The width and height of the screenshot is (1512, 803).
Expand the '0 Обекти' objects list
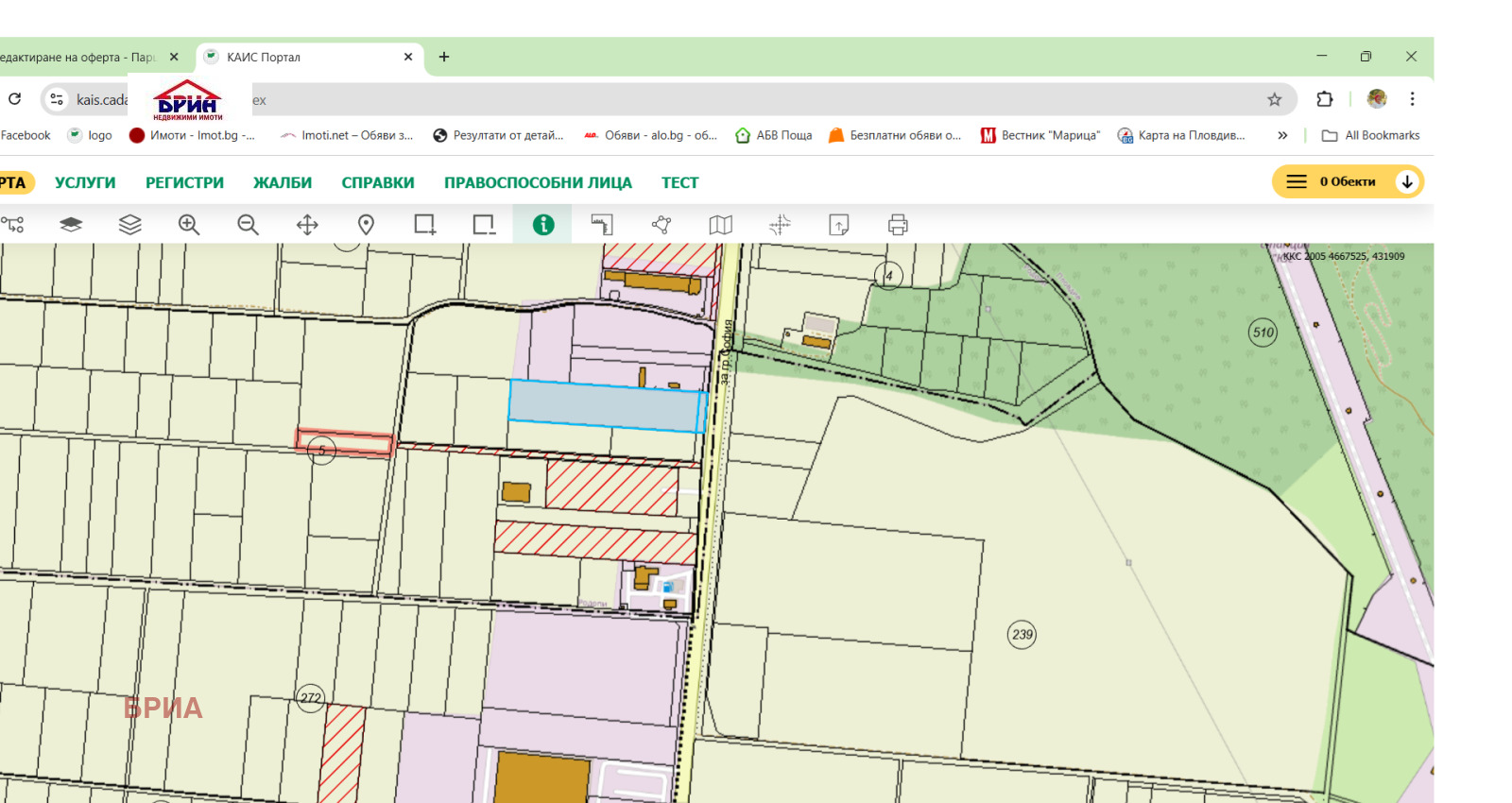[x=1407, y=181]
